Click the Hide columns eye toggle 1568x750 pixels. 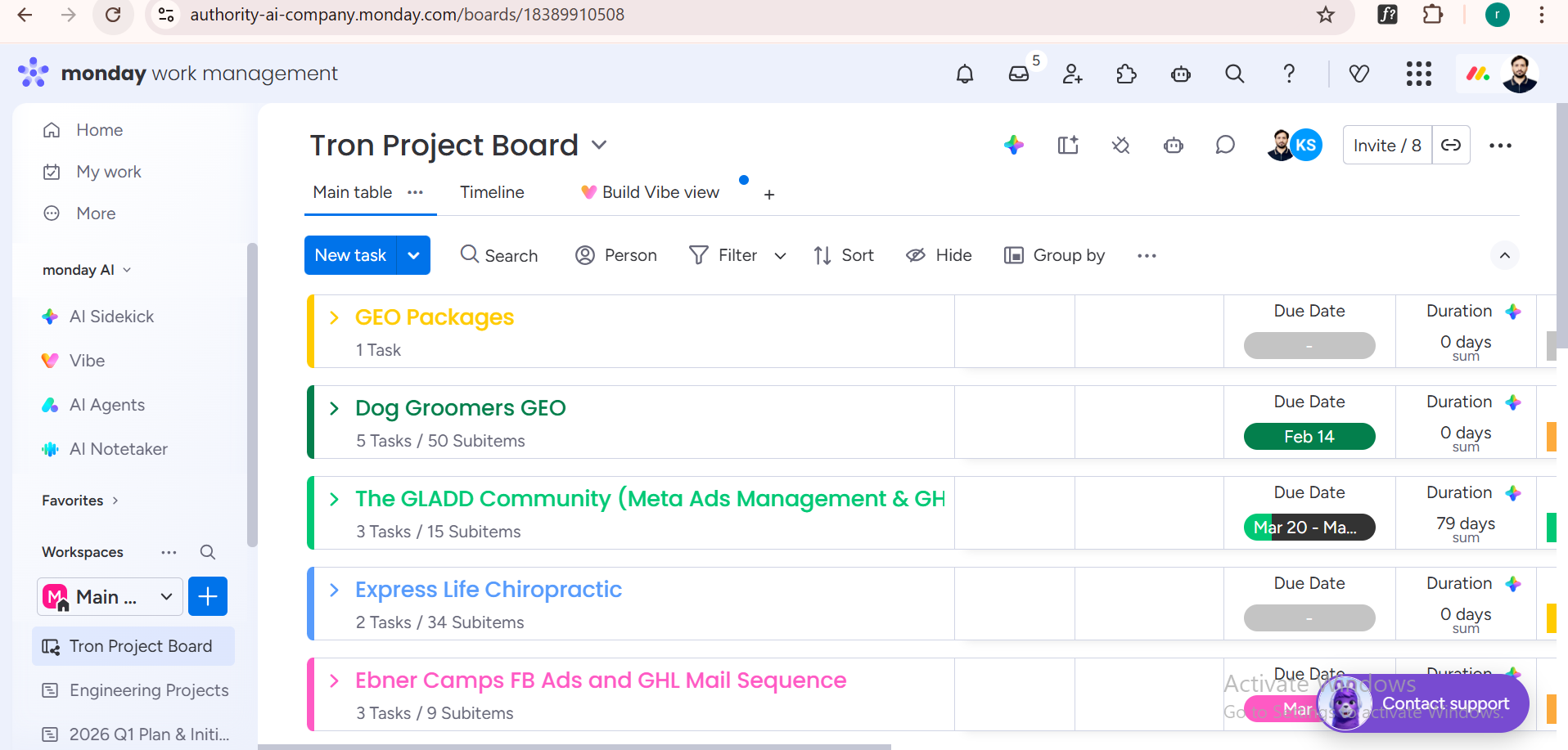(939, 255)
